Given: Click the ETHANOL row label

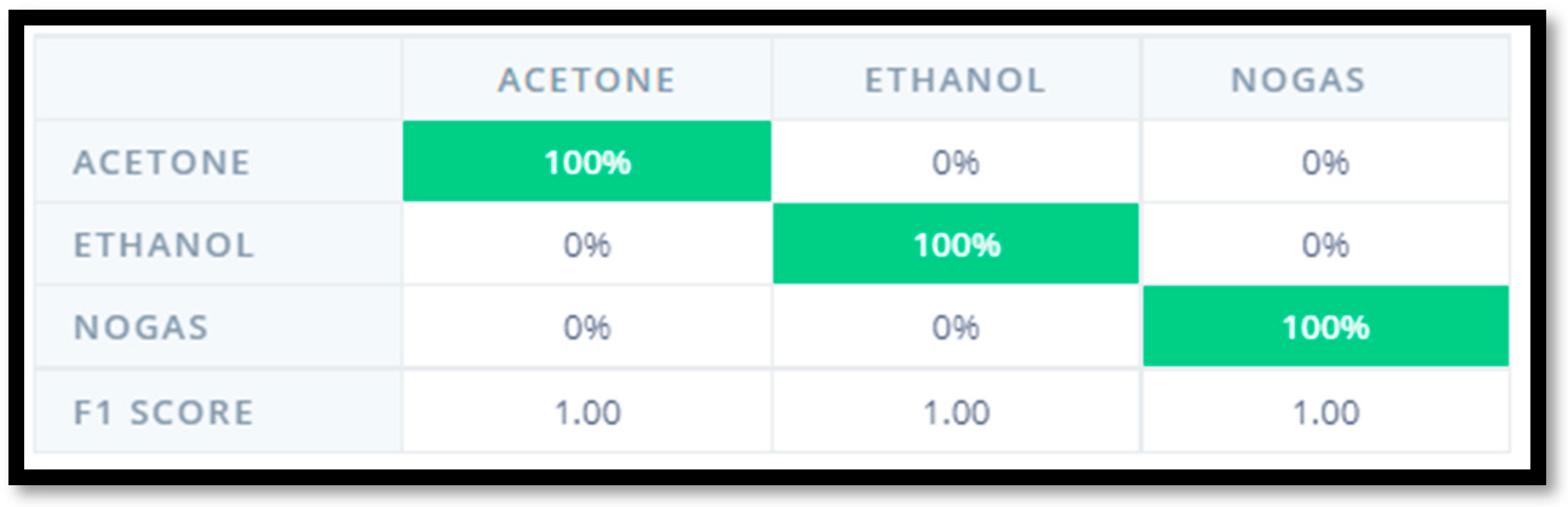Looking at the screenshot, I should click(163, 244).
